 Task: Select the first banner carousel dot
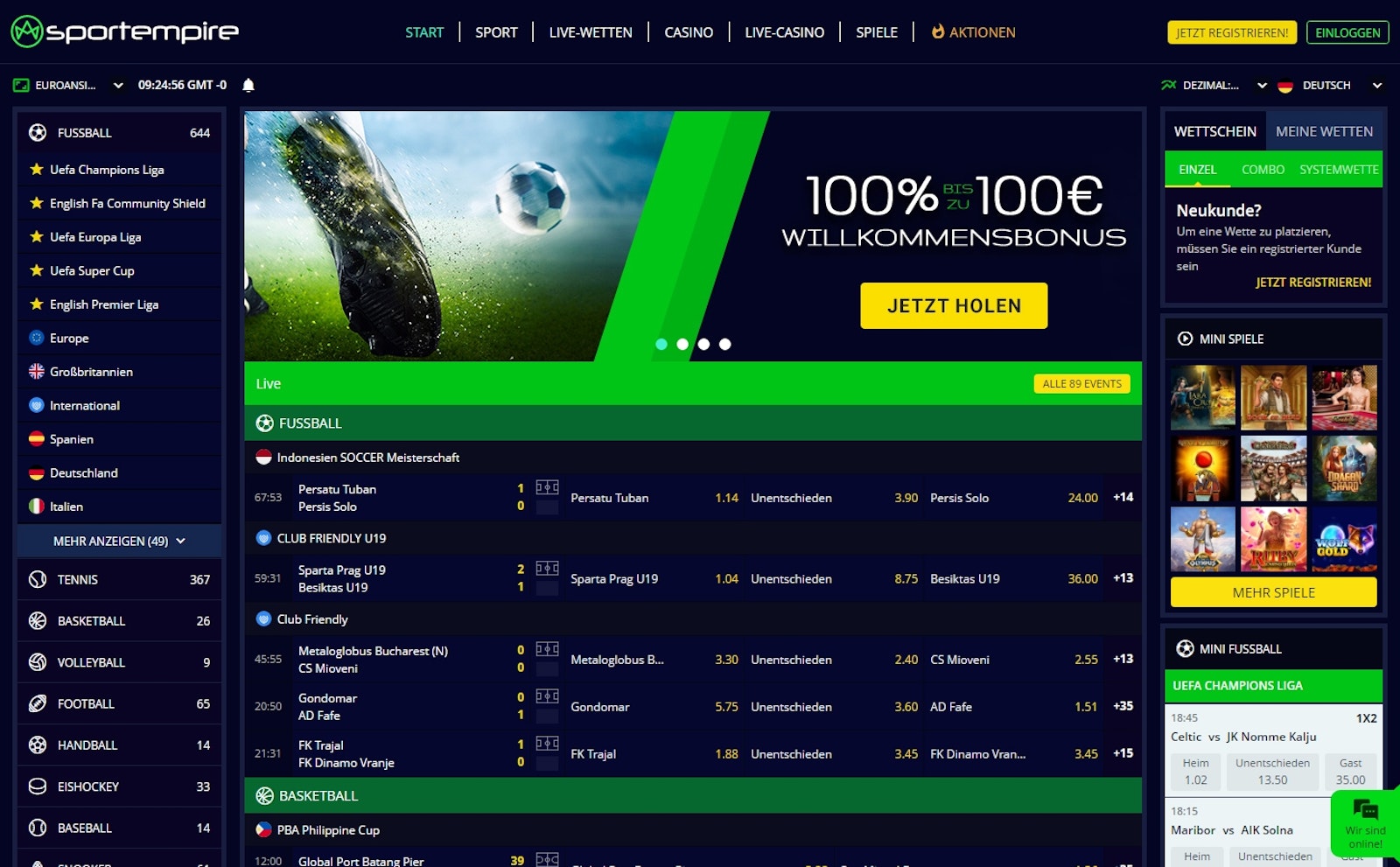point(661,344)
